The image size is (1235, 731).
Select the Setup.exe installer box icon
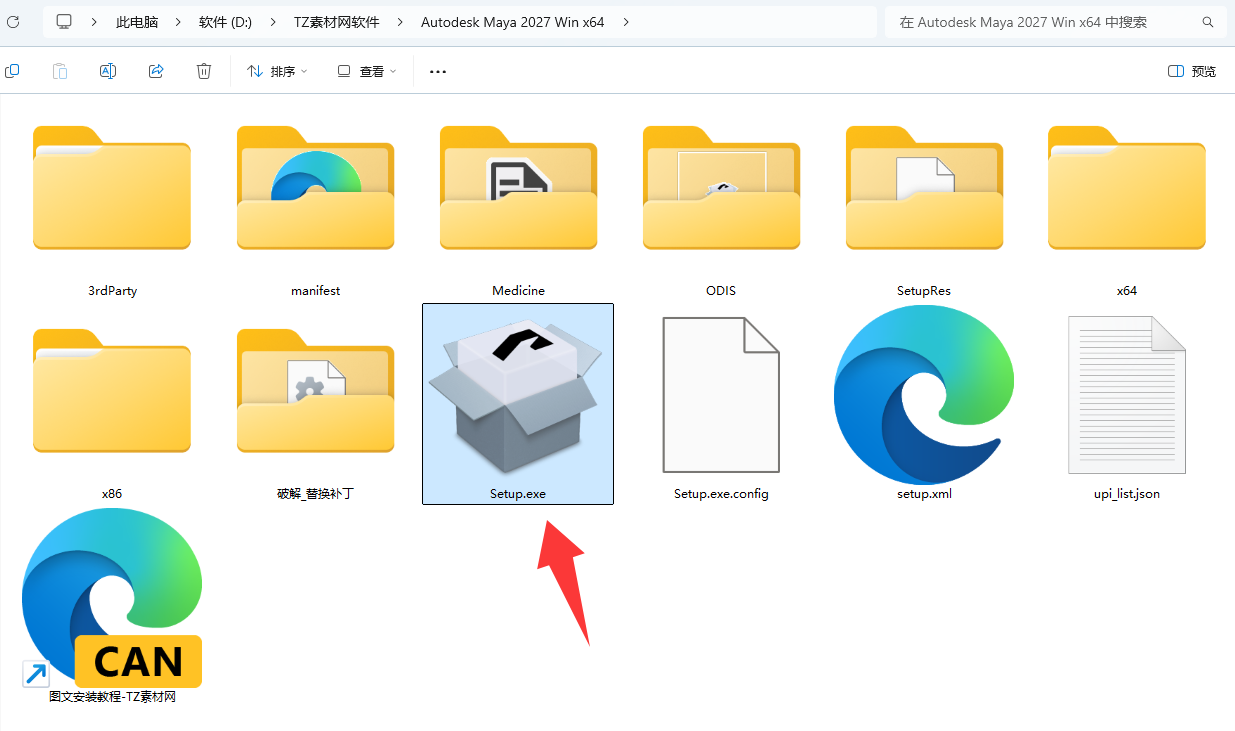click(516, 394)
